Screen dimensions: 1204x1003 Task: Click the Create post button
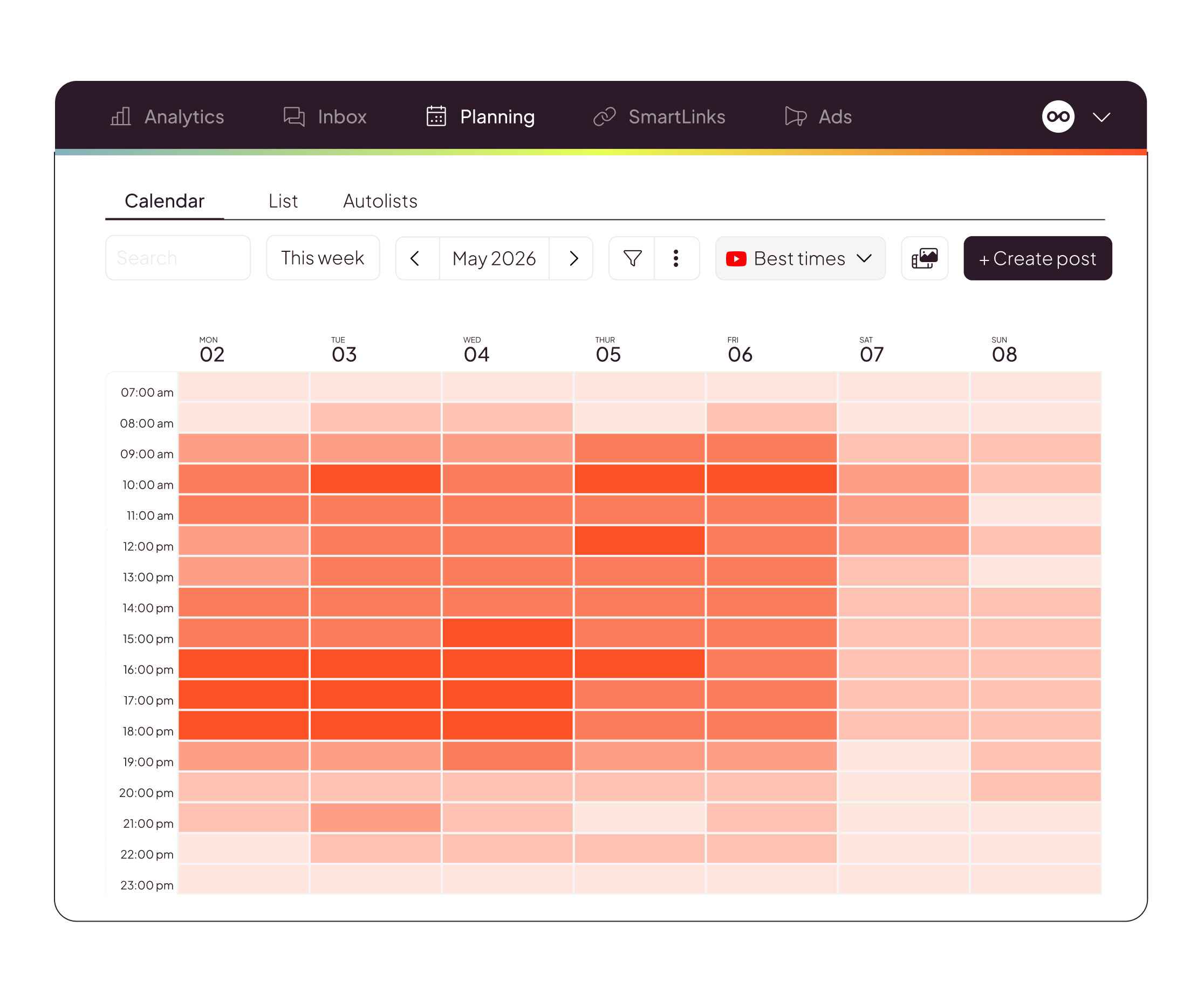click(1038, 258)
